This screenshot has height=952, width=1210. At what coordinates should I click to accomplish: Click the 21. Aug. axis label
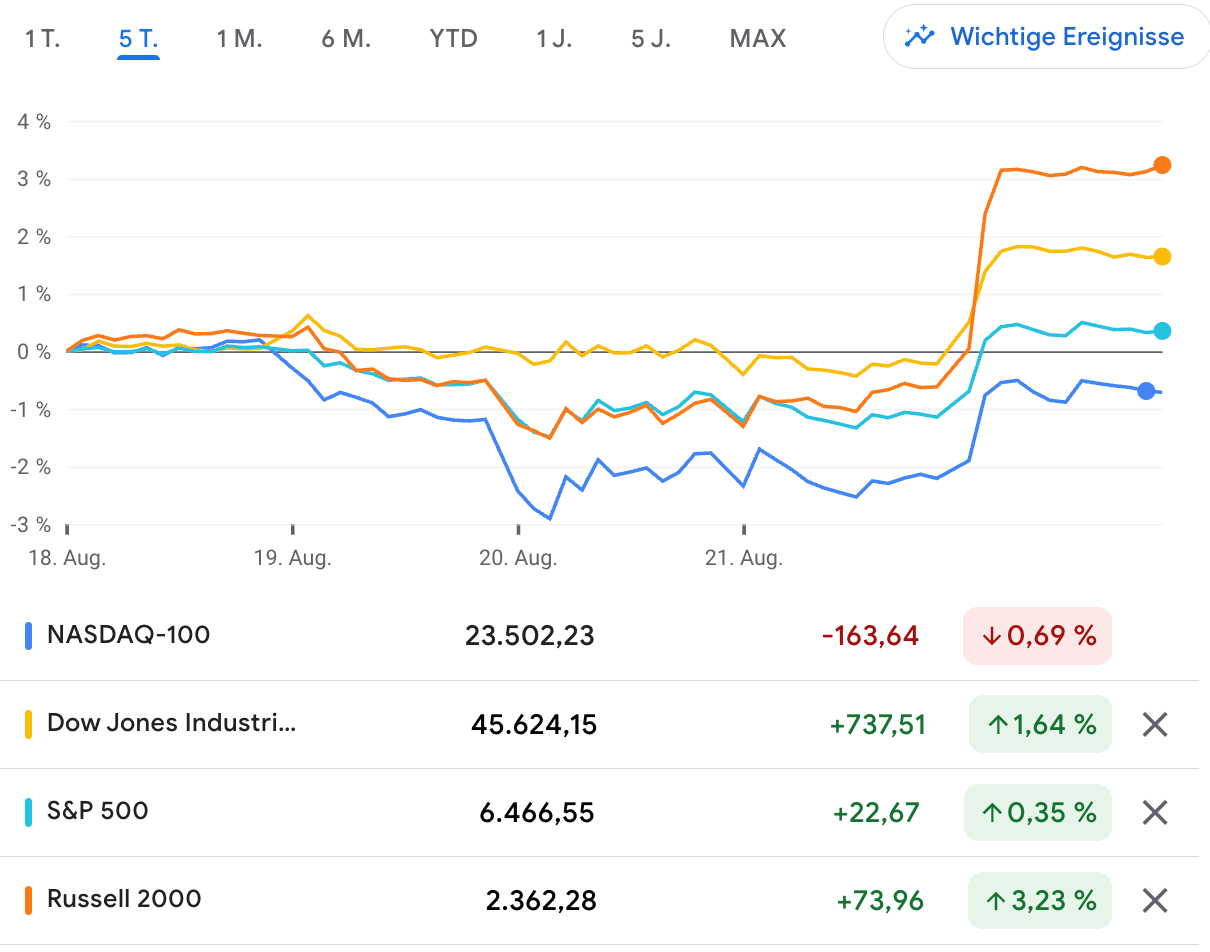[744, 559]
